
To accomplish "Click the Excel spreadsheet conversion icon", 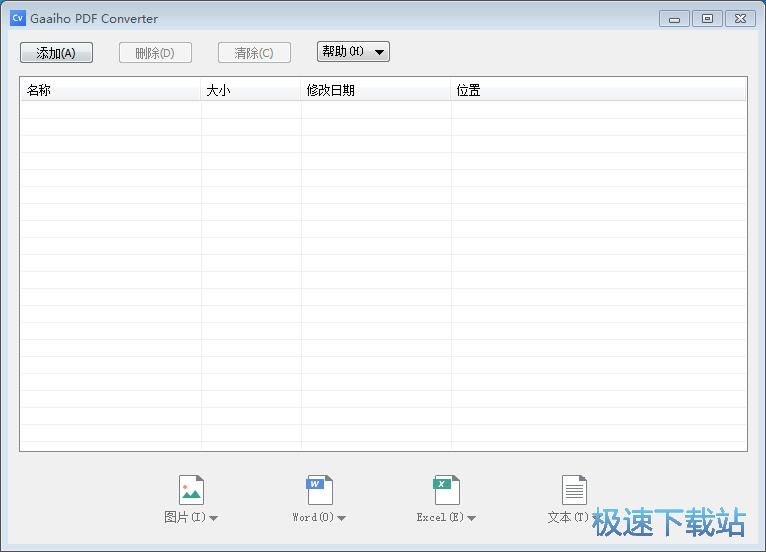I will [447, 489].
